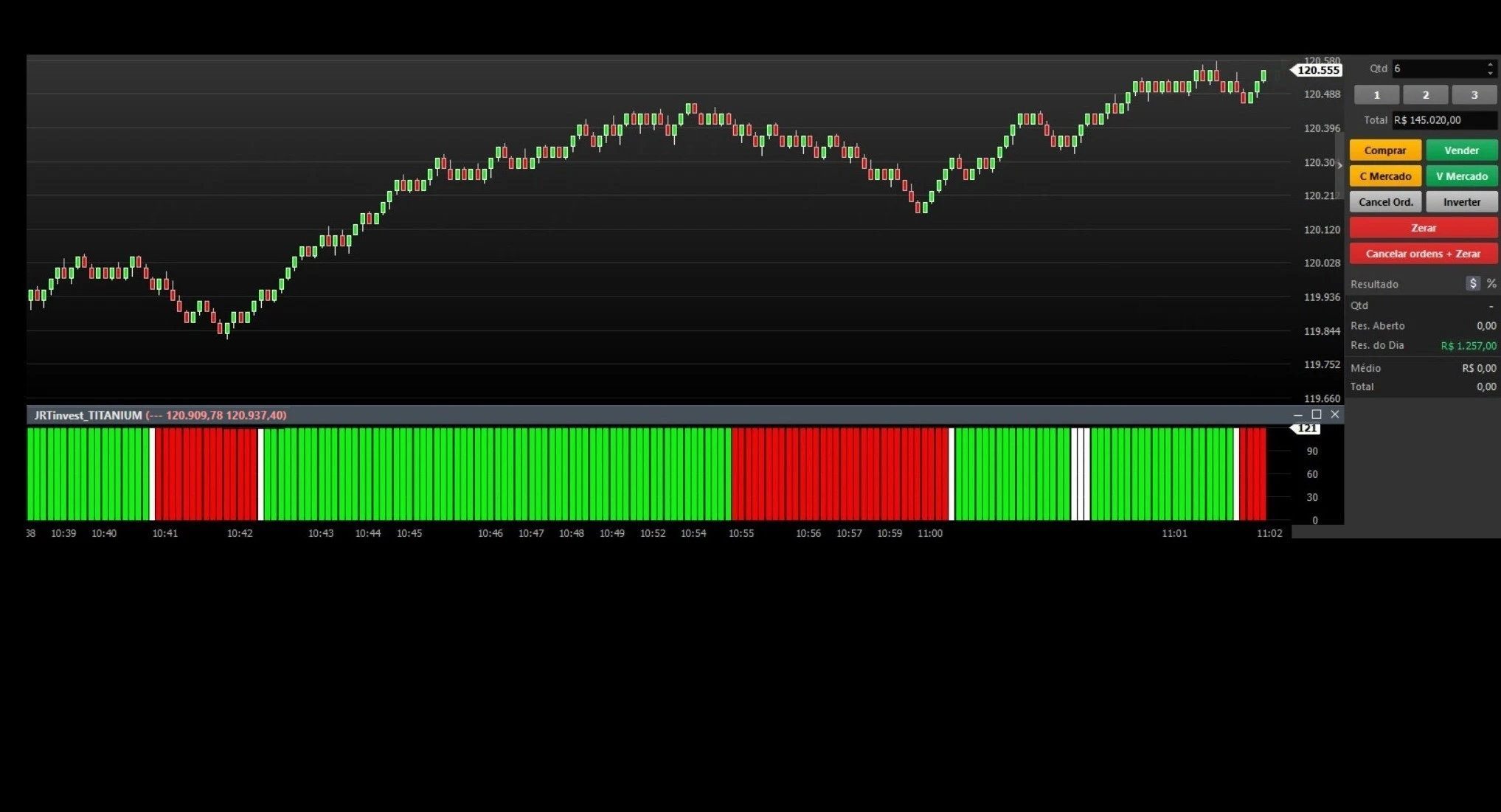1501x812 pixels.
Task: Click the Inverter position button
Action: click(1460, 202)
